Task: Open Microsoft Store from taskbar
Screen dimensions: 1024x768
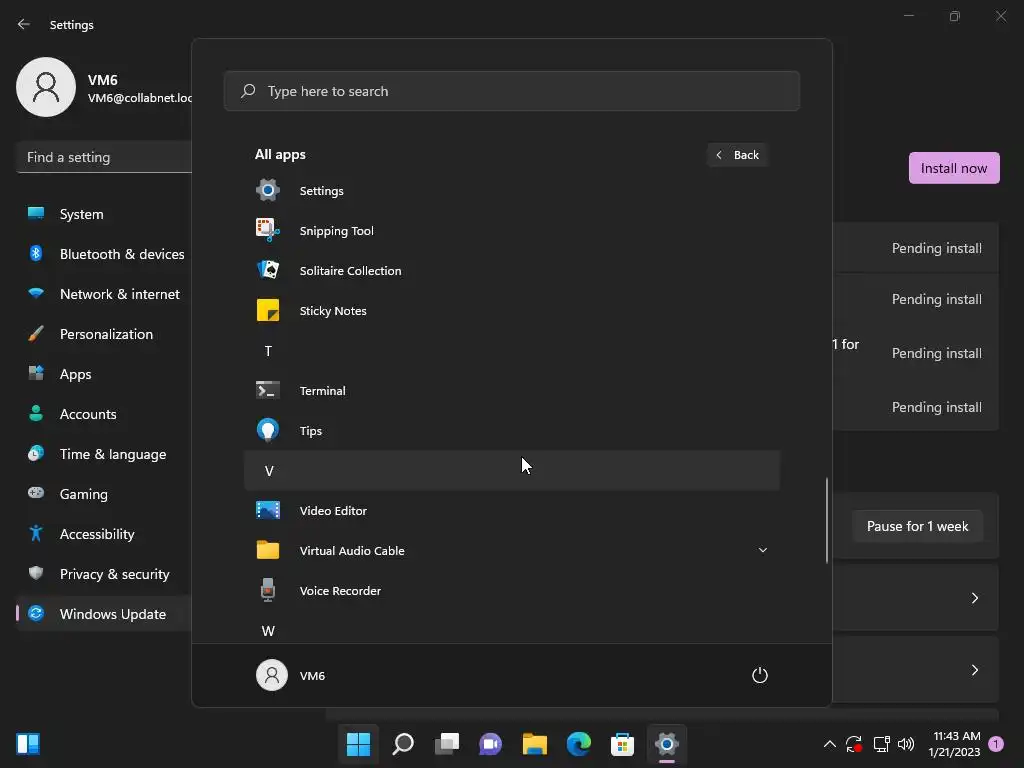Action: coord(622,744)
